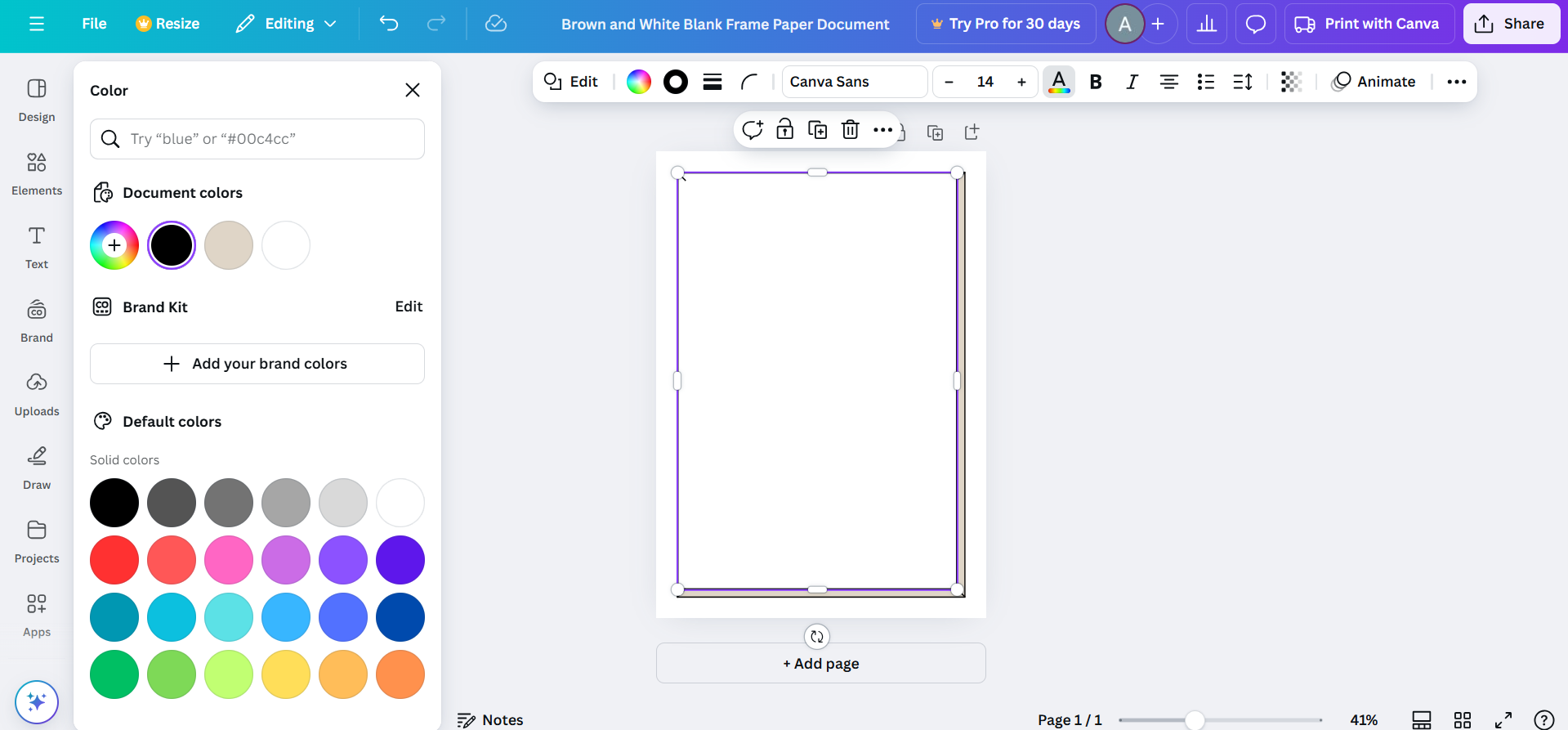Open the line spacing icon

(1243, 82)
